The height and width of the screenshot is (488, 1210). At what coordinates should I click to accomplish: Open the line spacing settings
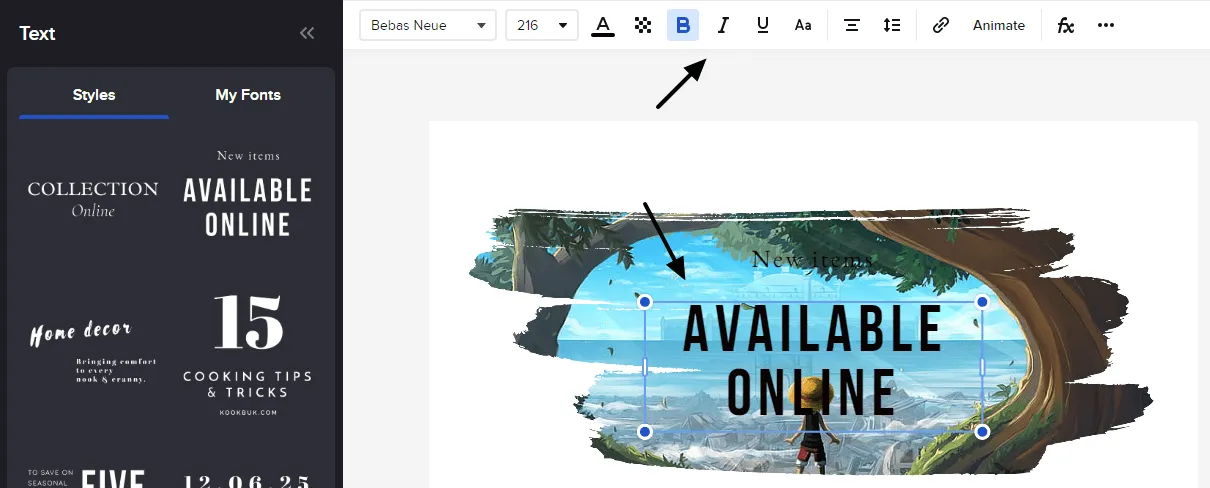[x=892, y=25]
